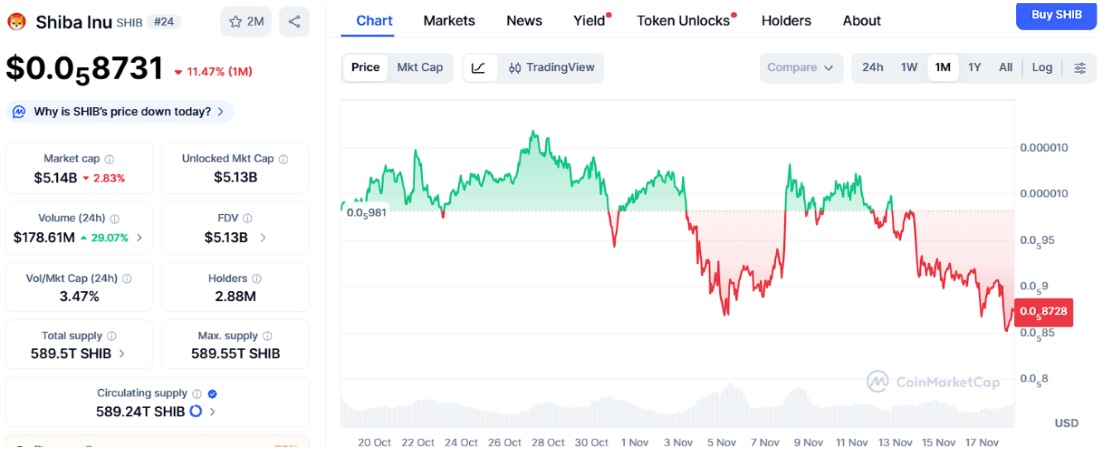Click the volume histogram below the chart

tap(676, 412)
